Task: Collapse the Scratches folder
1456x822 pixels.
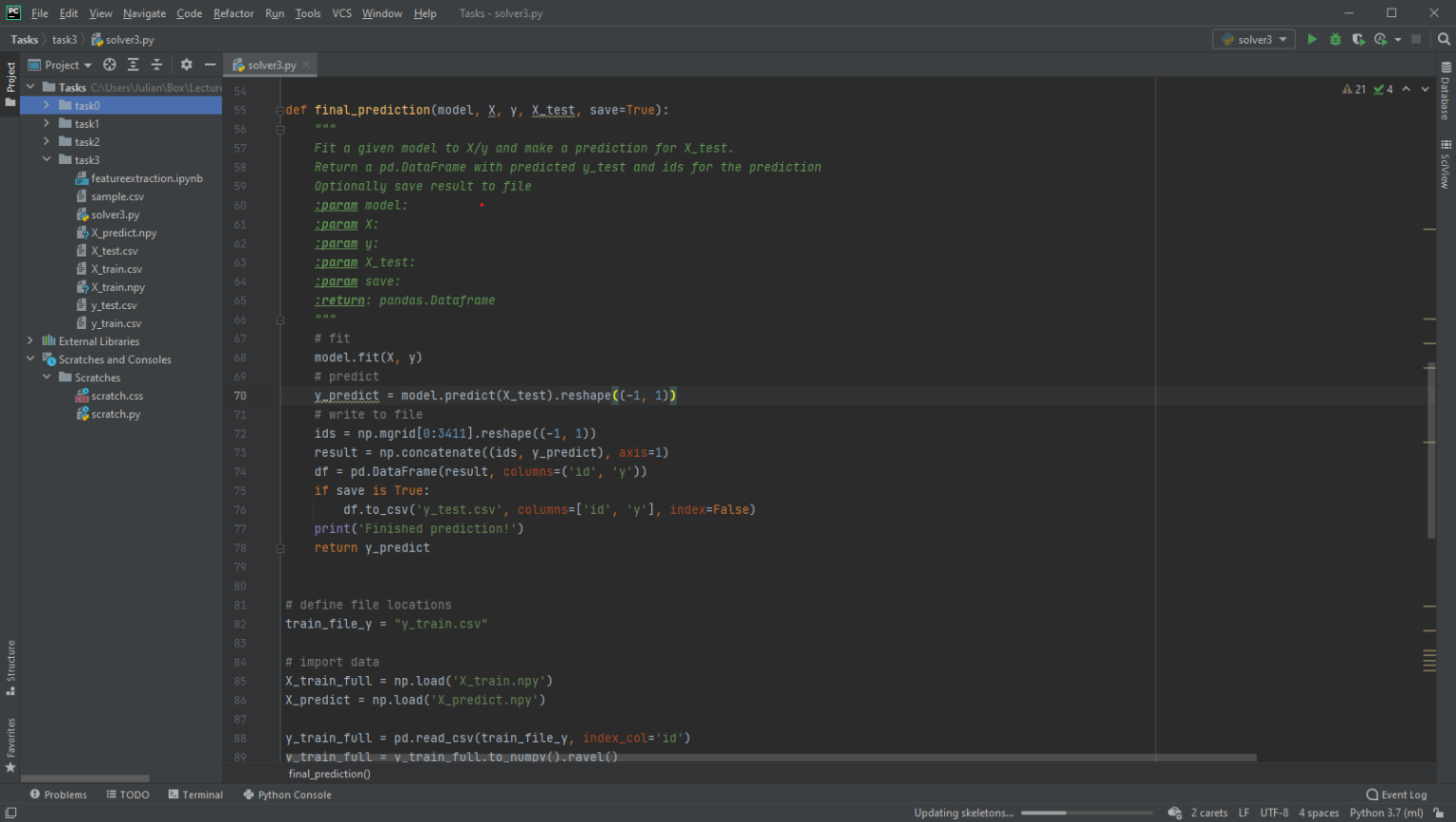Action: [45, 376]
